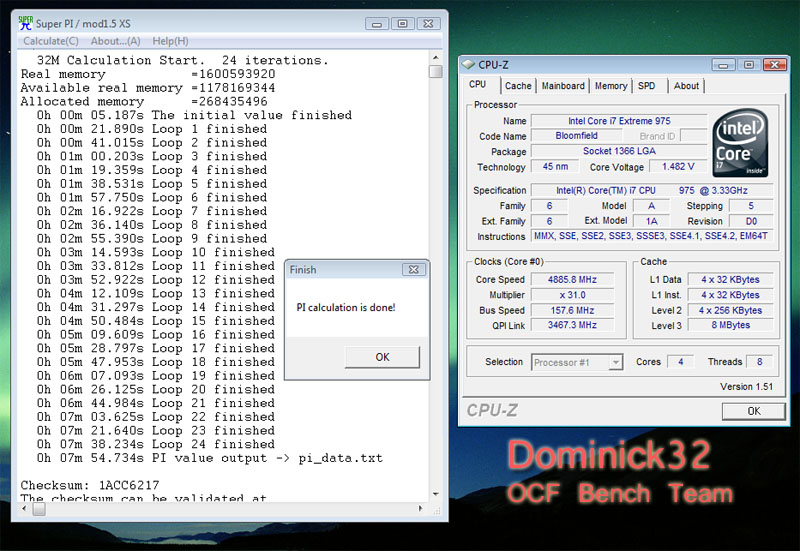Click the '32M Calculation Start' line
This screenshot has height=551, width=800.
tap(182, 60)
